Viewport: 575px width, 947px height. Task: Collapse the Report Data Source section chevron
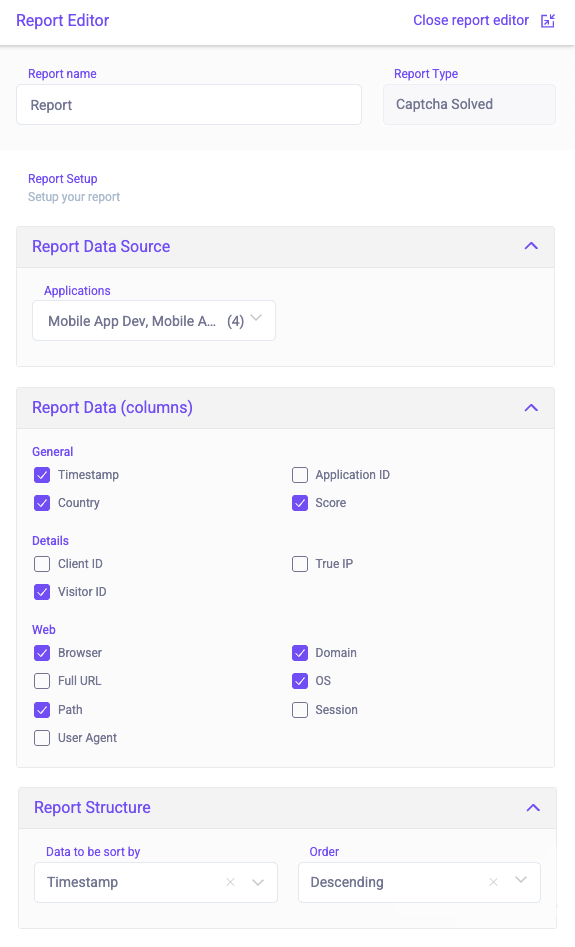(531, 246)
